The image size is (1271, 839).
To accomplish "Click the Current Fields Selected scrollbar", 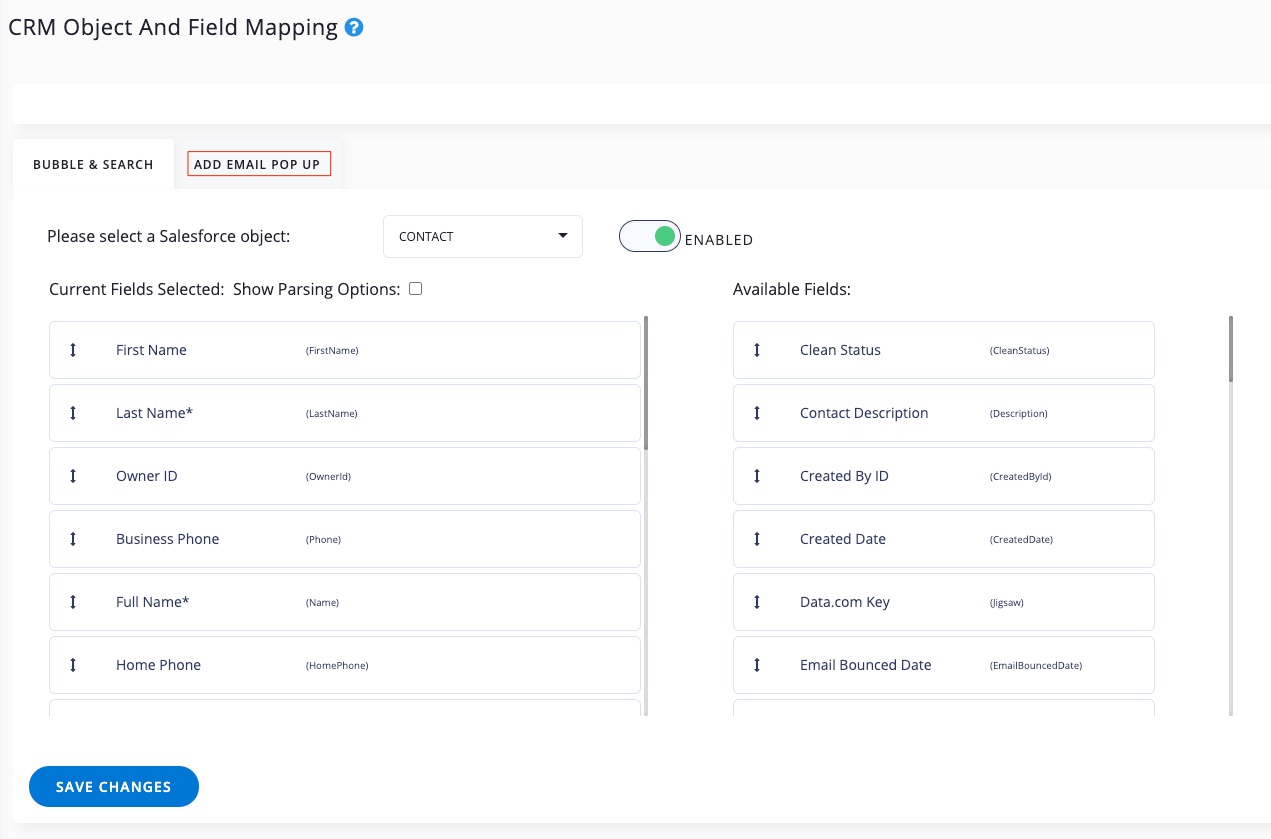I will 646,382.
